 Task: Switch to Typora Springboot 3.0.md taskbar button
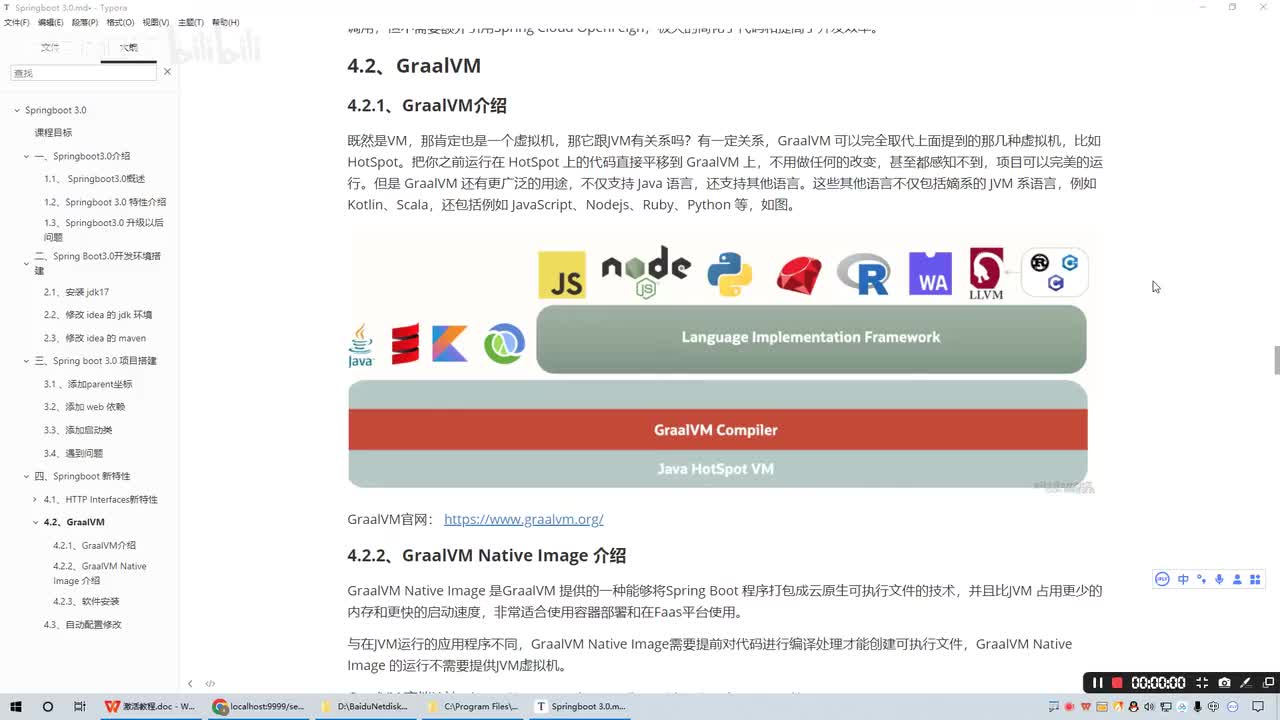(580, 706)
